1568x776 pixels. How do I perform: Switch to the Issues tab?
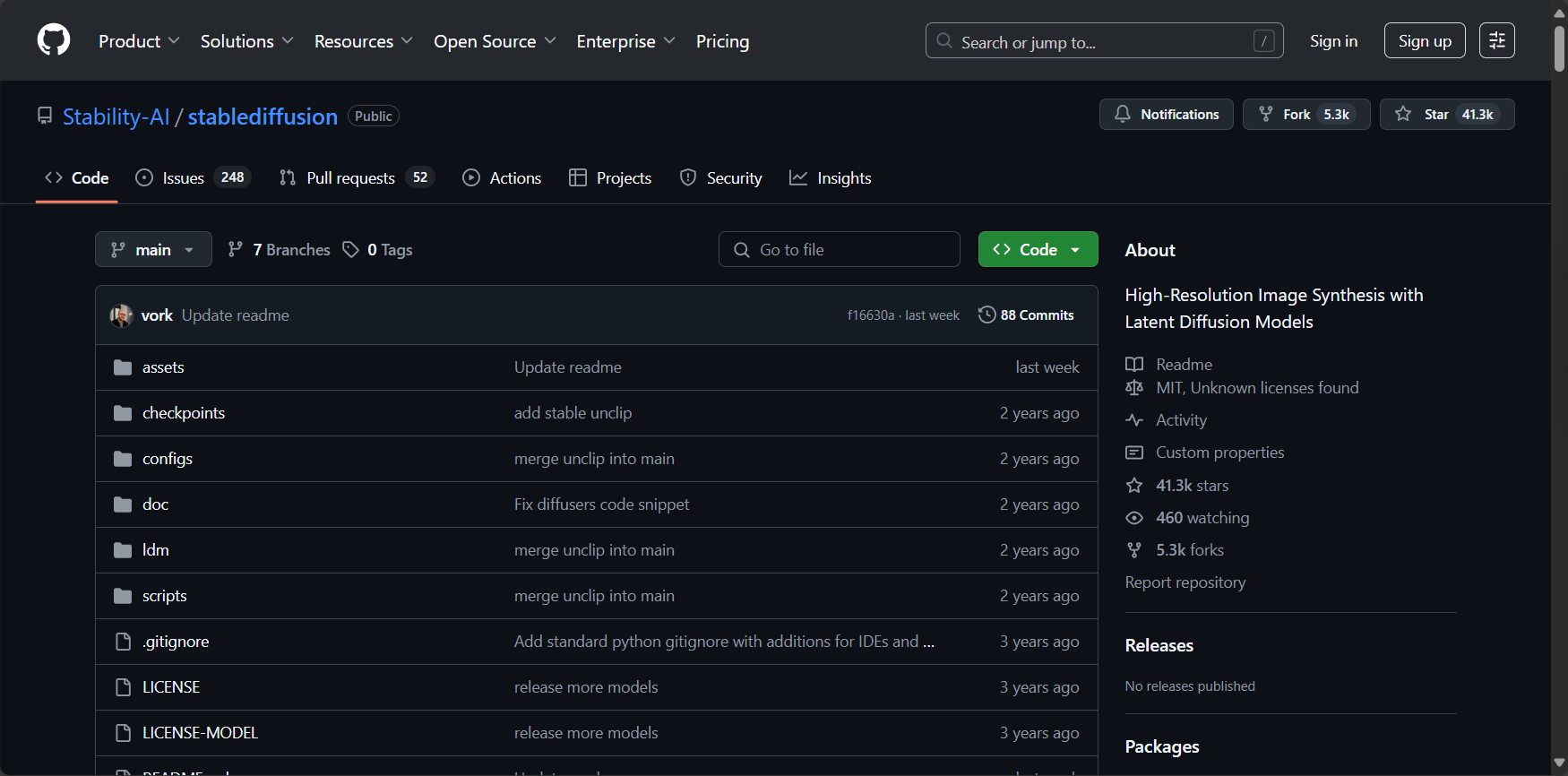click(x=193, y=178)
